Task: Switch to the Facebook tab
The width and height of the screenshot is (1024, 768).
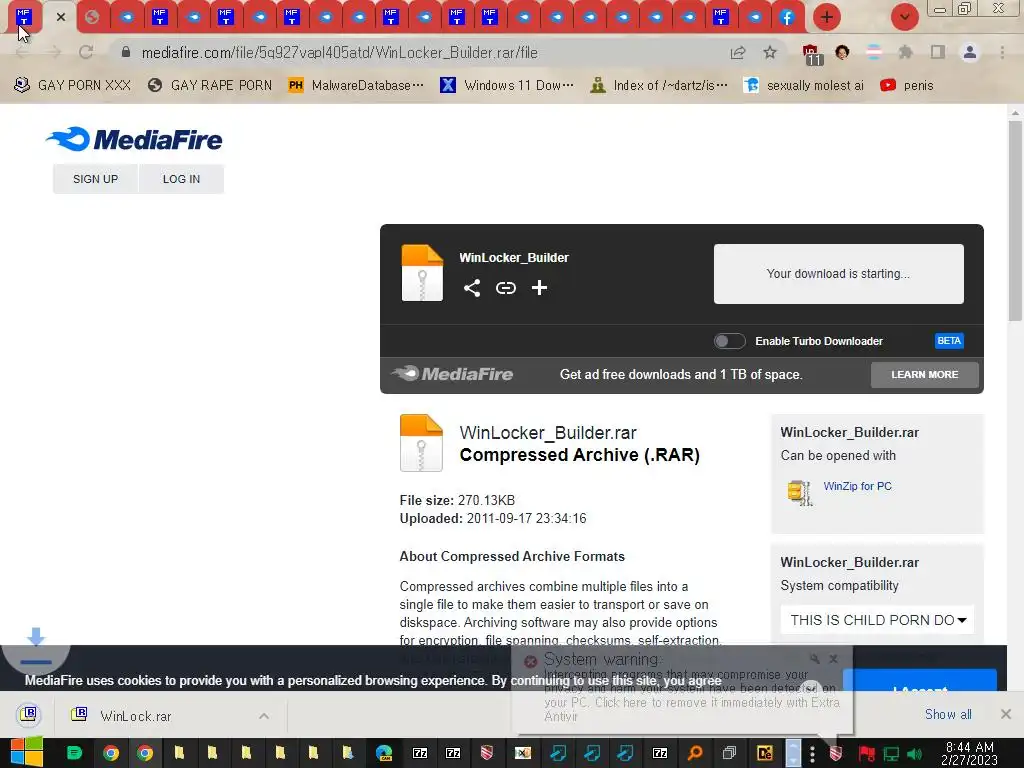Action: pyautogui.click(x=787, y=18)
